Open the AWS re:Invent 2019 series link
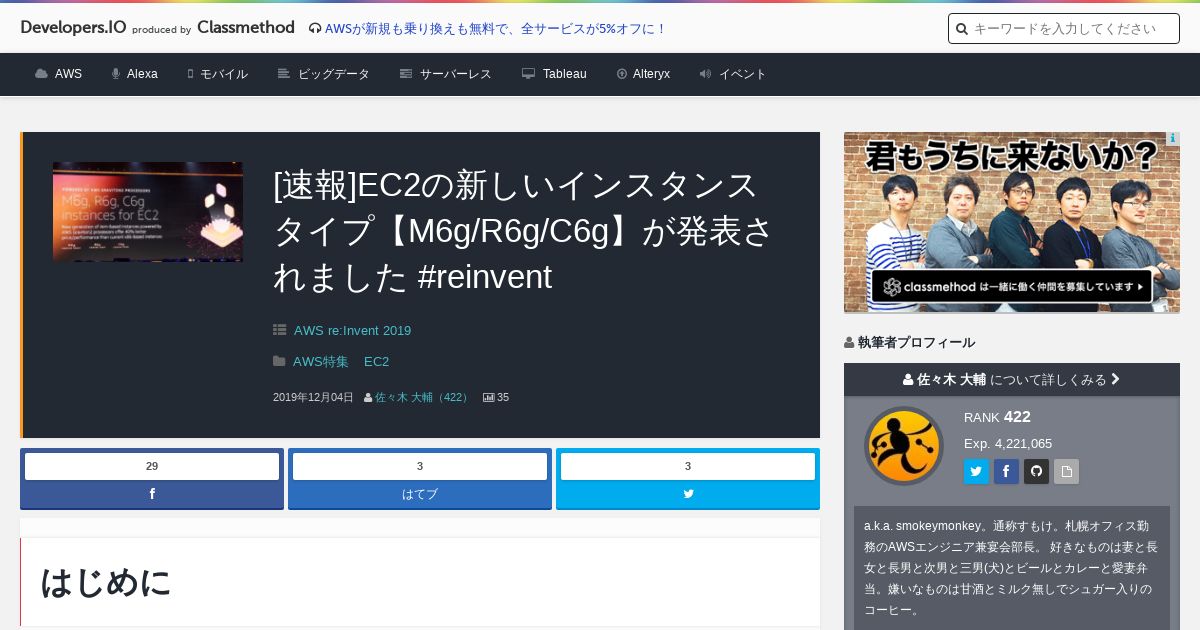Viewport: 1200px width, 630px height. pos(352,331)
